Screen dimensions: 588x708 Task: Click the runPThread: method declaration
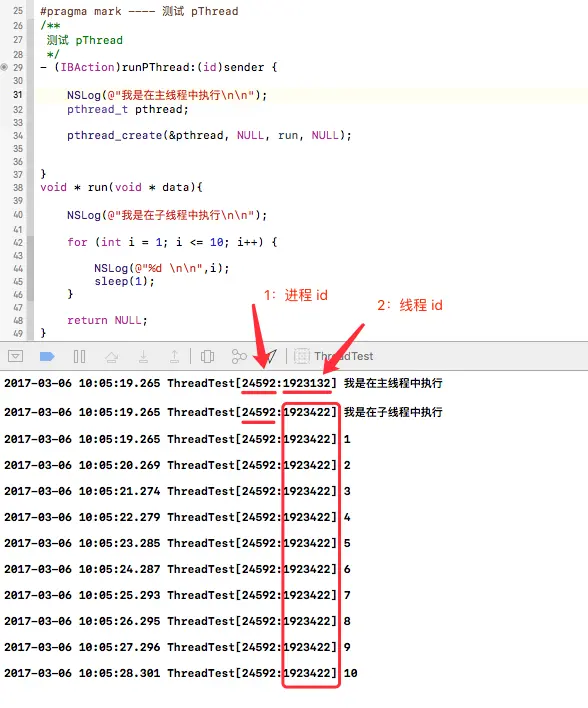159,67
